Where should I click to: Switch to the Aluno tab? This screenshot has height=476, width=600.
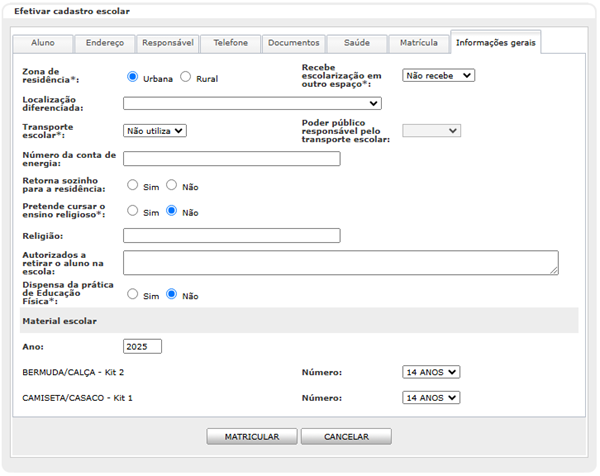[x=43, y=43]
